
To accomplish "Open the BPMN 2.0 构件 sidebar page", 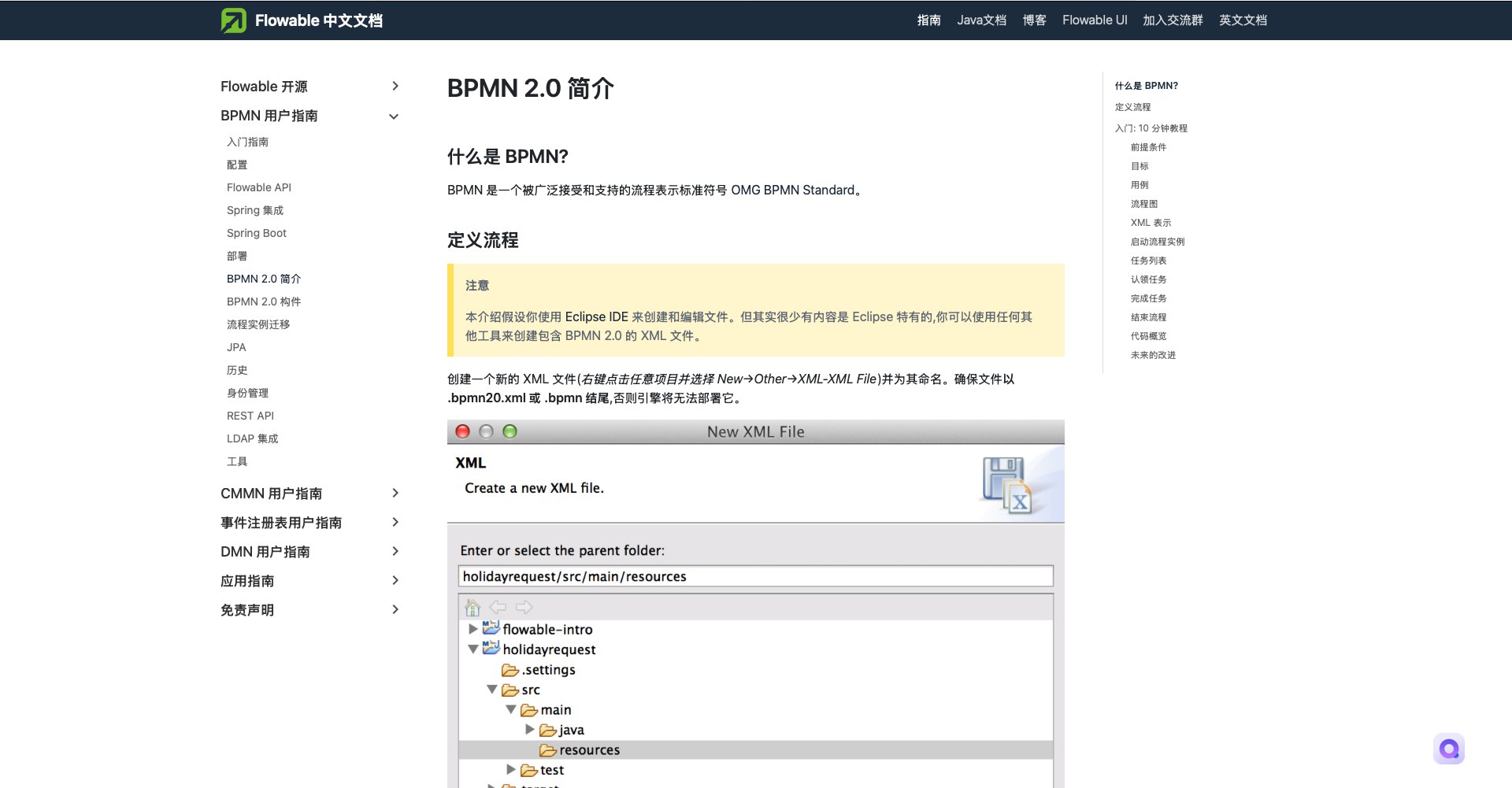I will coord(264,302).
